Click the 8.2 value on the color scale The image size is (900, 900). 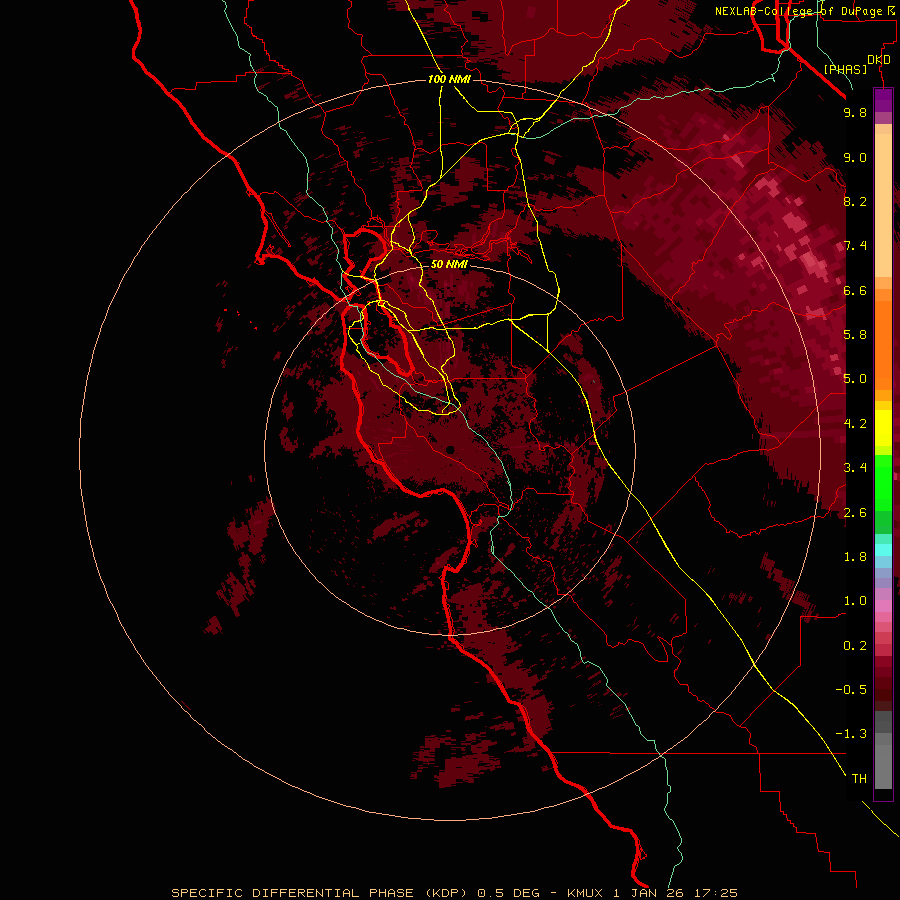tap(855, 201)
